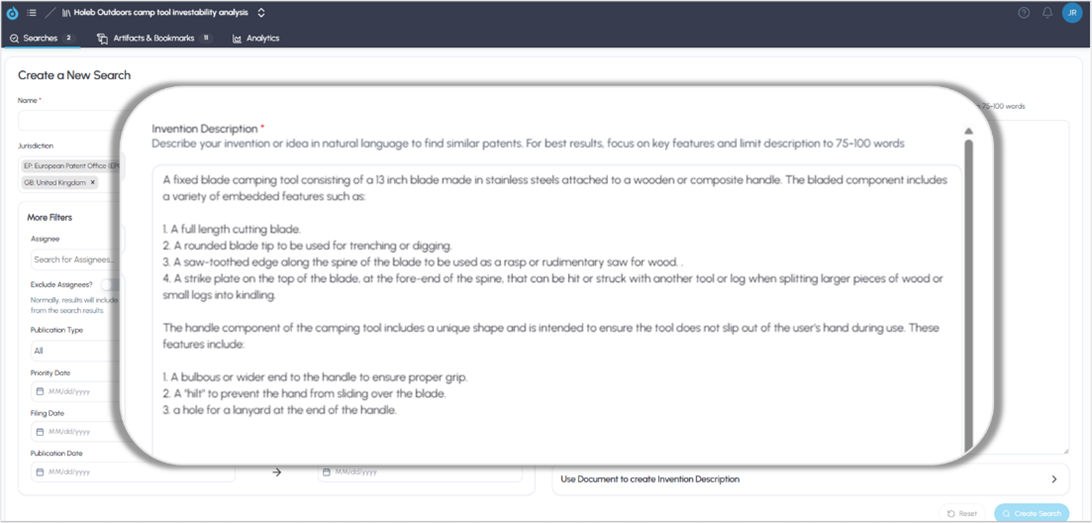
Task: Click the Create Search button
Action: coord(1031,513)
